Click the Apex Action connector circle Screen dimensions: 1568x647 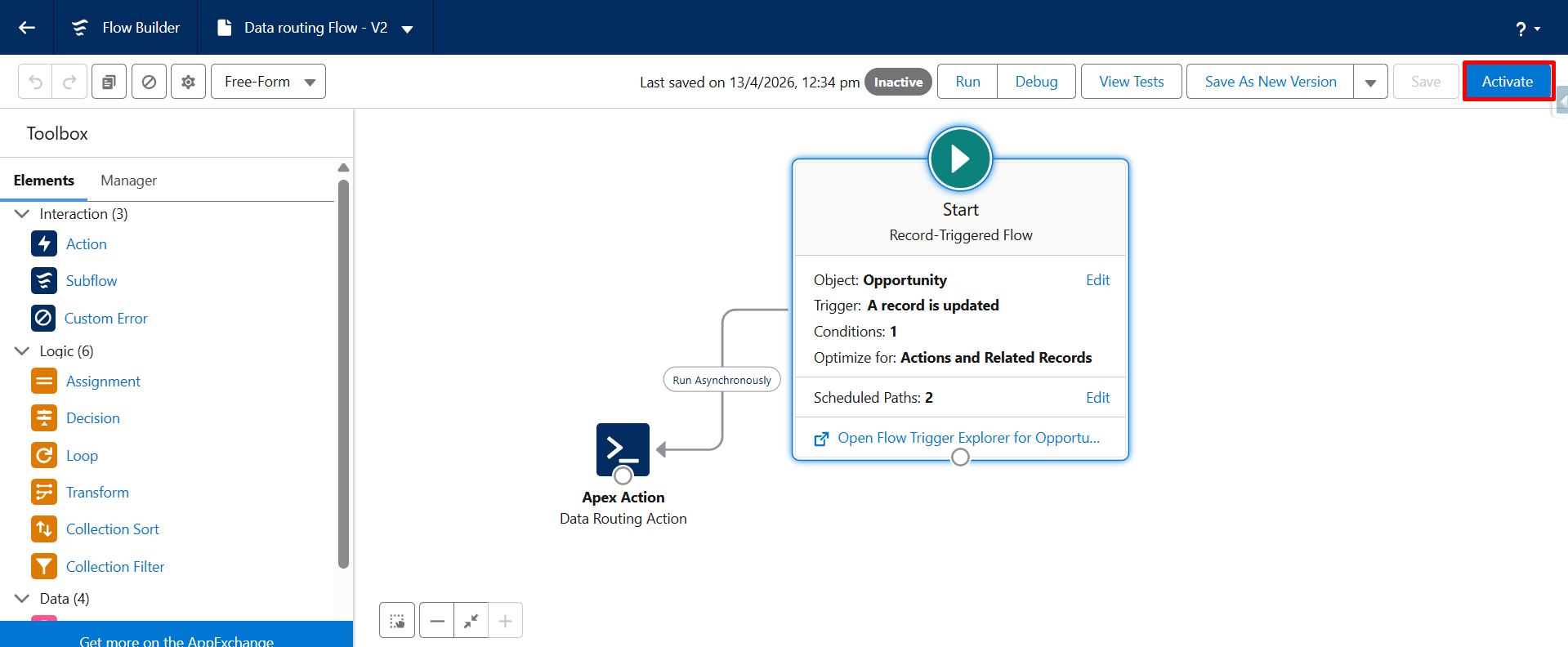pyautogui.click(x=623, y=475)
